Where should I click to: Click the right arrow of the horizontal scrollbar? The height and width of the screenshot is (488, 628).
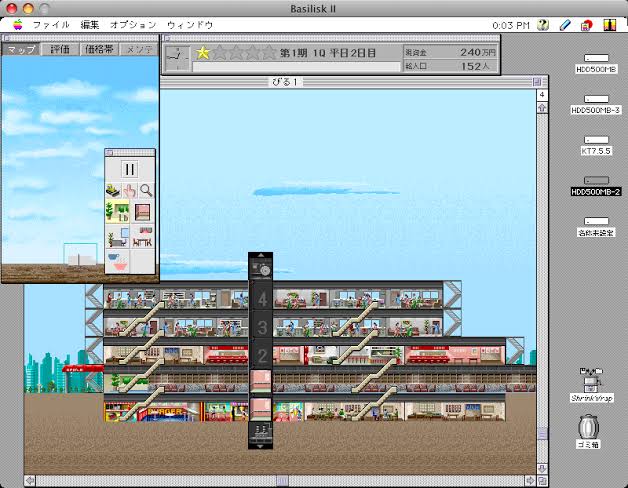(530, 480)
